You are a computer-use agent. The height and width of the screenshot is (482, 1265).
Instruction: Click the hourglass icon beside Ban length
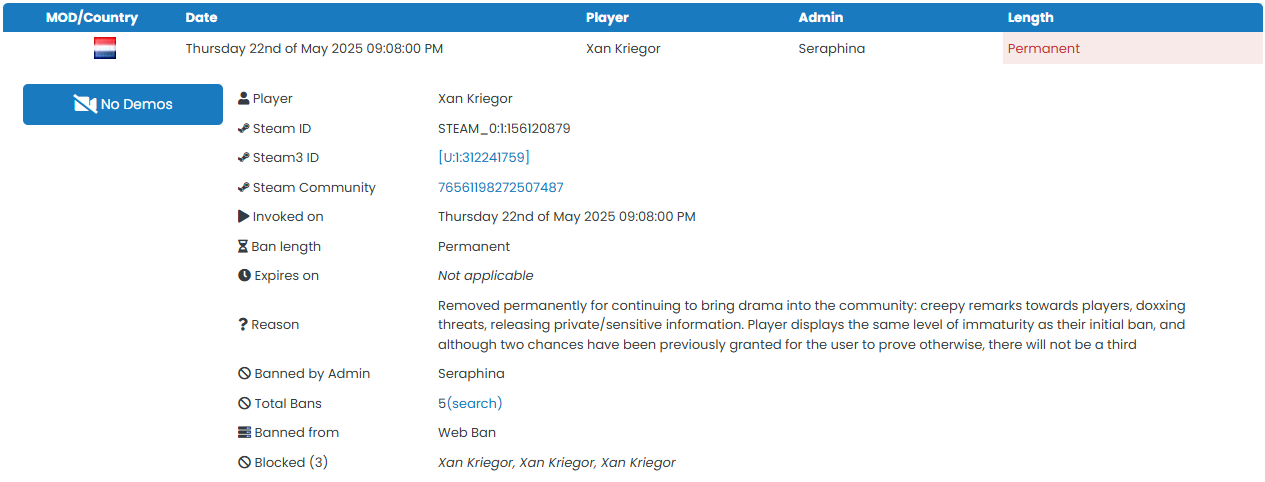pyautogui.click(x=243, y=246)
